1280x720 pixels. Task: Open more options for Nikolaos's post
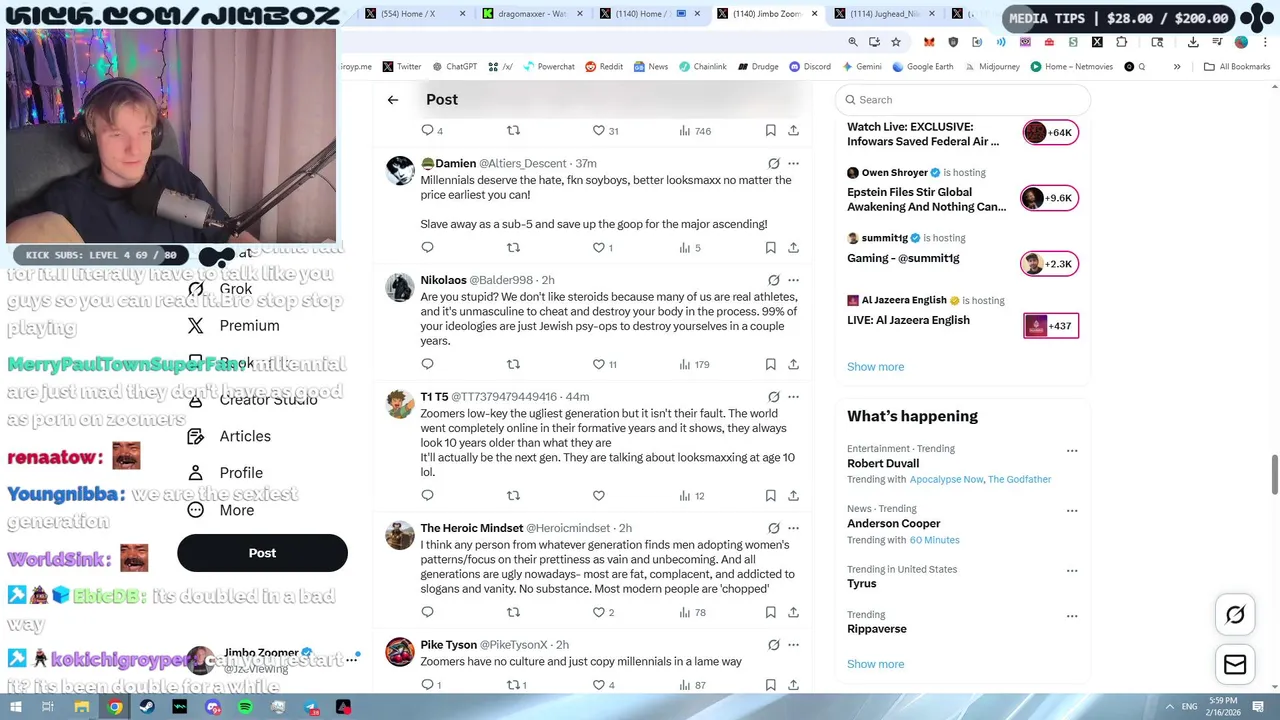[x=793, y=280]
